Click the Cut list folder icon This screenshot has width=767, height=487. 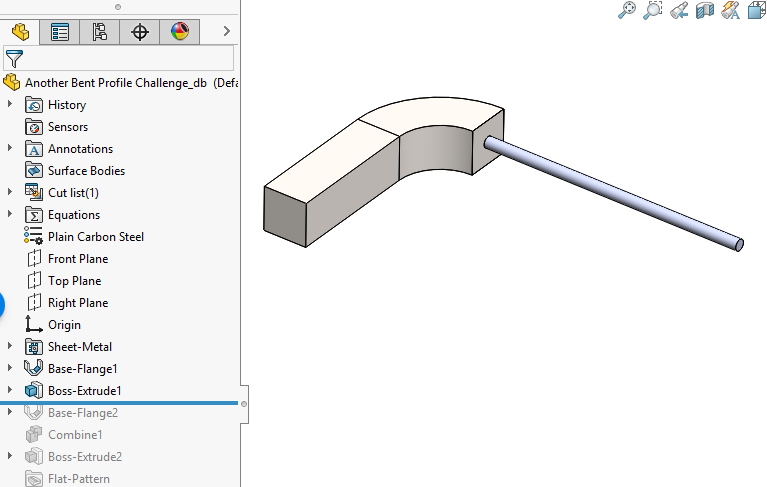[34, 192]
